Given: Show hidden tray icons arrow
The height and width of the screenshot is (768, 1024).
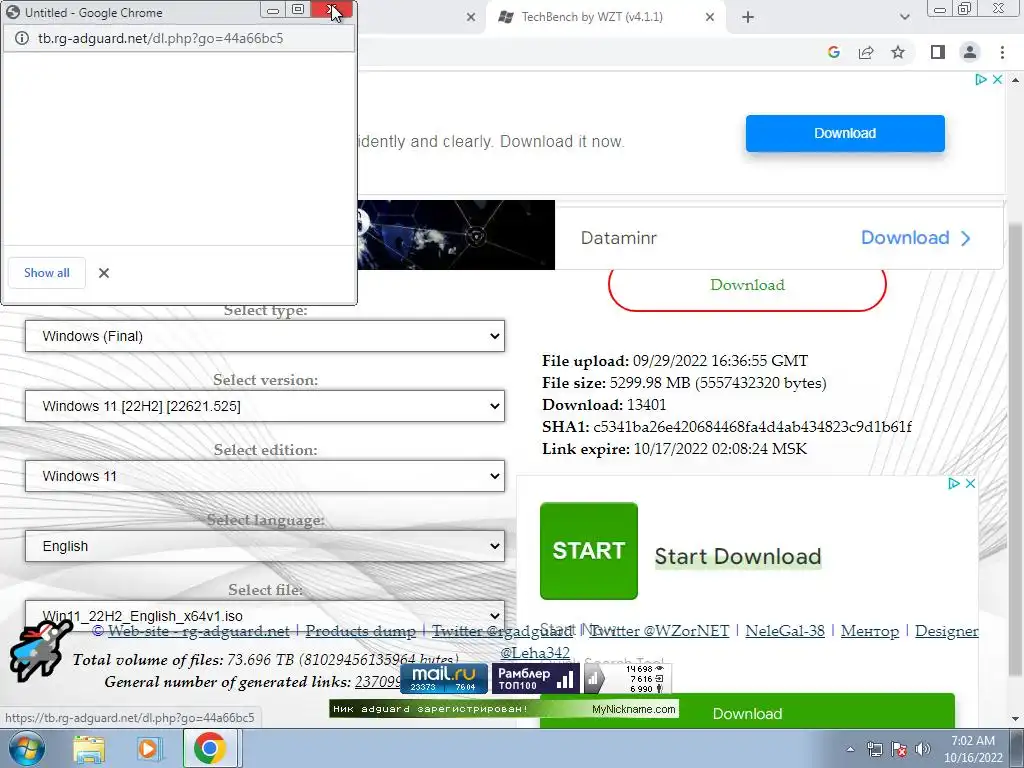Looking at the screenshot, I should (850, 749).
